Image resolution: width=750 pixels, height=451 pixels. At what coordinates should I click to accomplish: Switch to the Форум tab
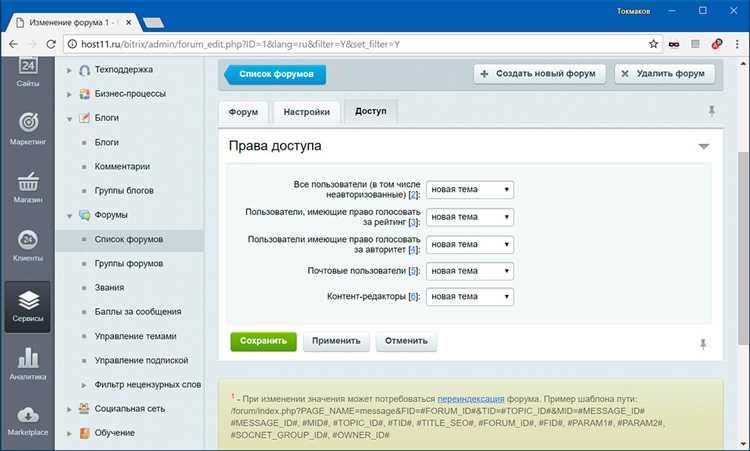(243, 112)
